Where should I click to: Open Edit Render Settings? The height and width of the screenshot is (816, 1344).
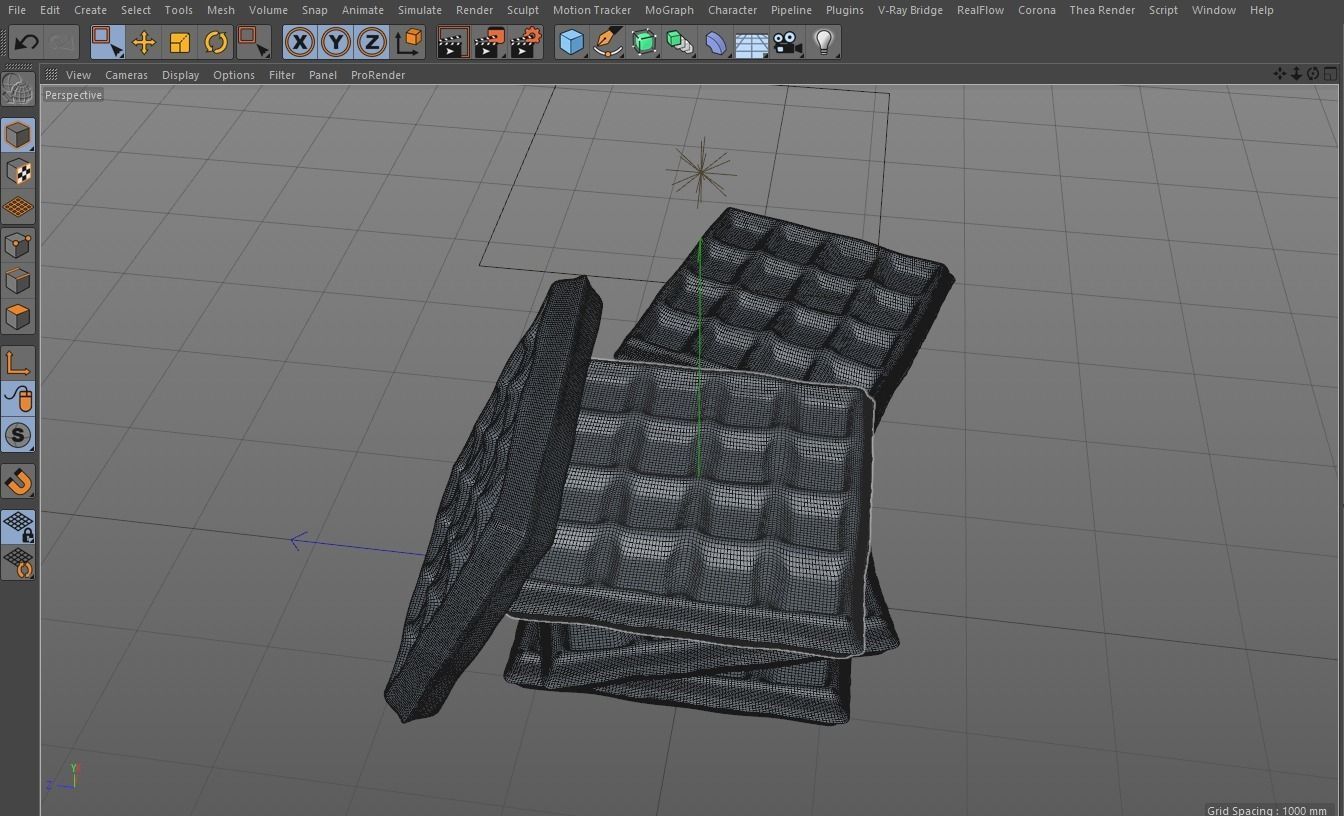point(525,42)
